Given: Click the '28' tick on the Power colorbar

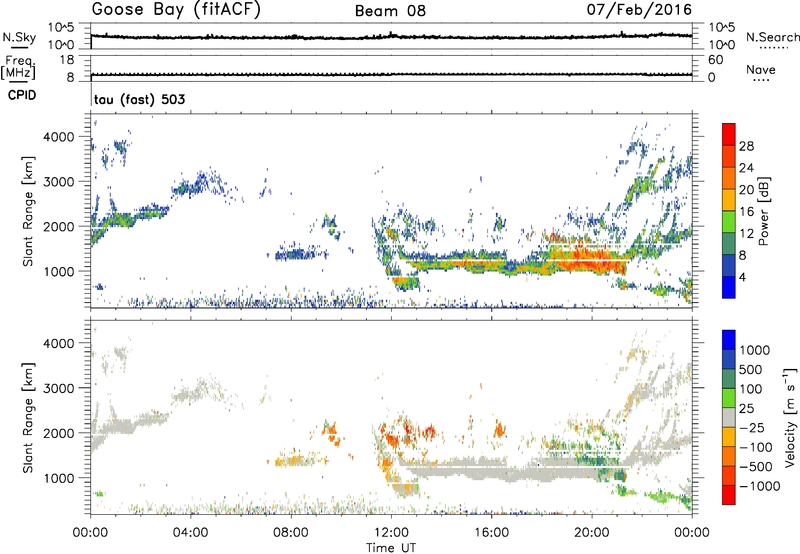Looking at the screenshot, I should (746, 146).
